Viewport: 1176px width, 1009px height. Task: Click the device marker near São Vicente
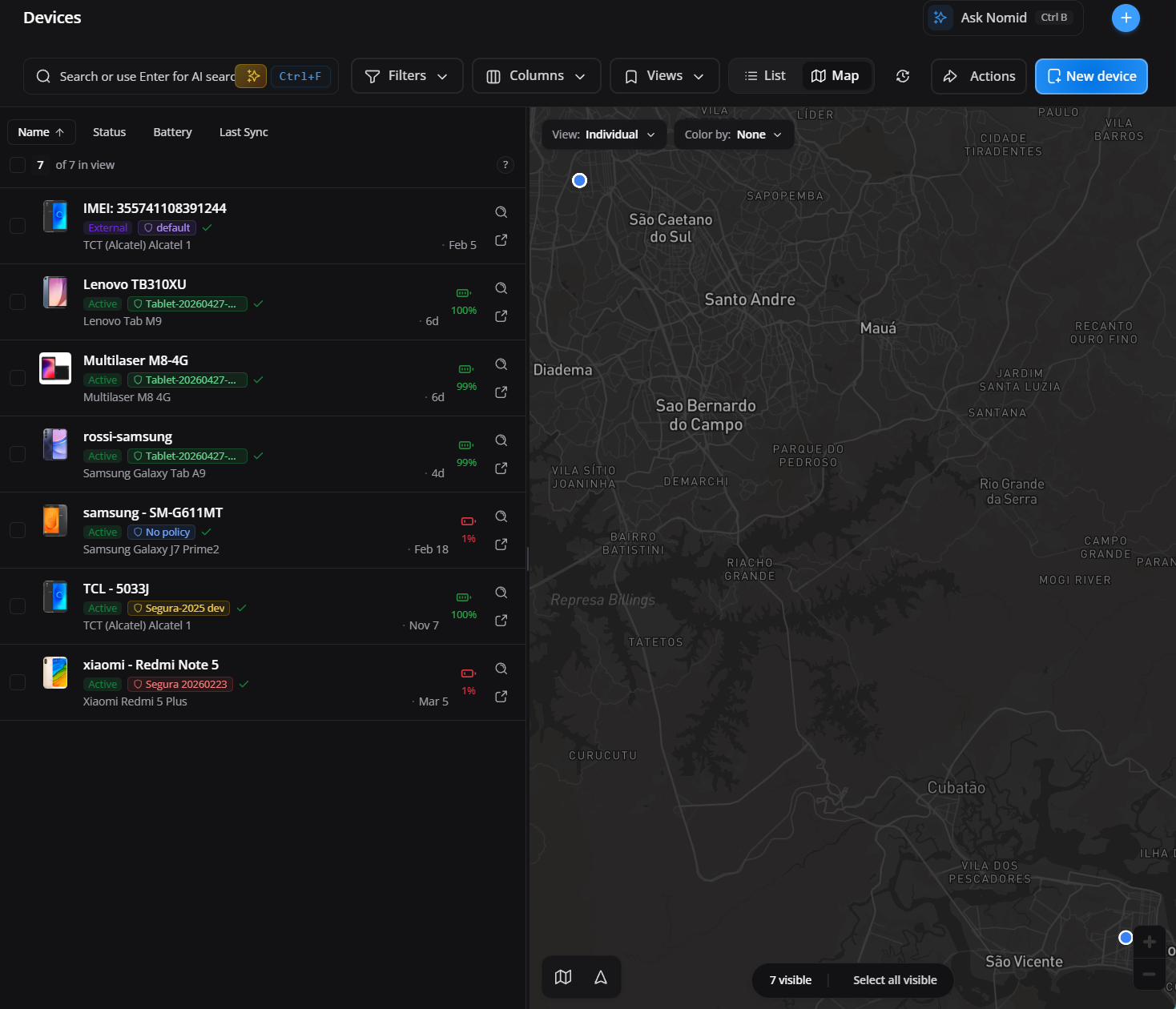pos(1126,938)
